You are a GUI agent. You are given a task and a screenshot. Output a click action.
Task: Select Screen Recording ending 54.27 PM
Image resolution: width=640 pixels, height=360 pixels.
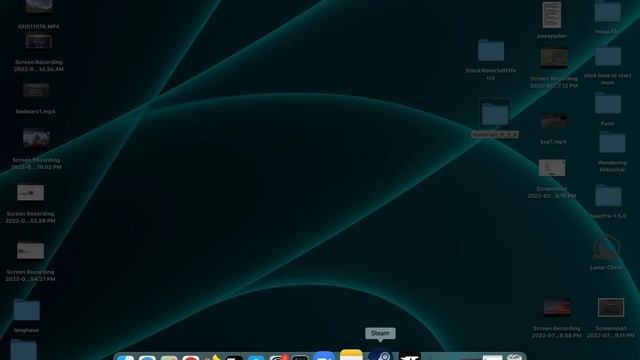[x=31, y=251]
